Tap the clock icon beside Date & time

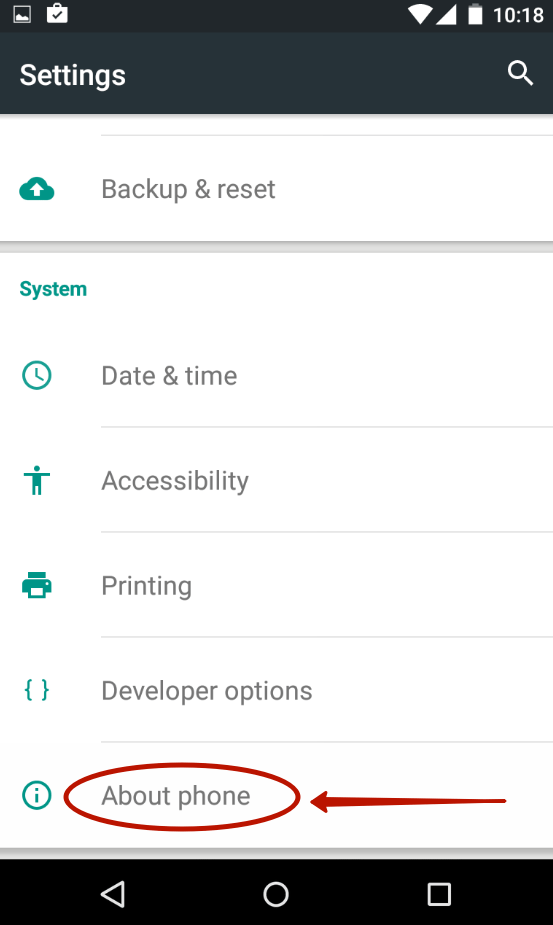pos(37,376)
